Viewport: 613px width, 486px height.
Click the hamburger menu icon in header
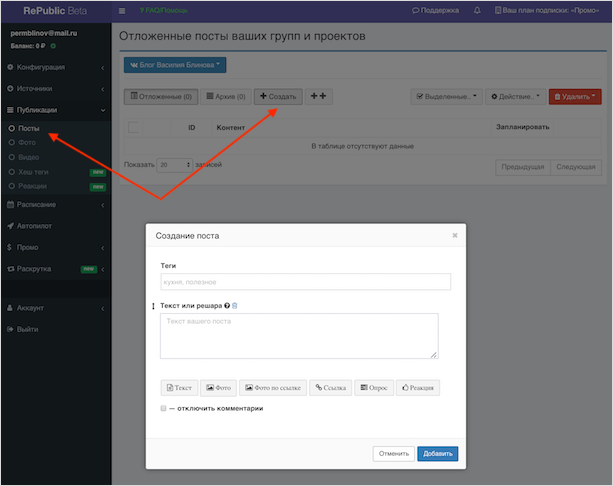(122, 10)
